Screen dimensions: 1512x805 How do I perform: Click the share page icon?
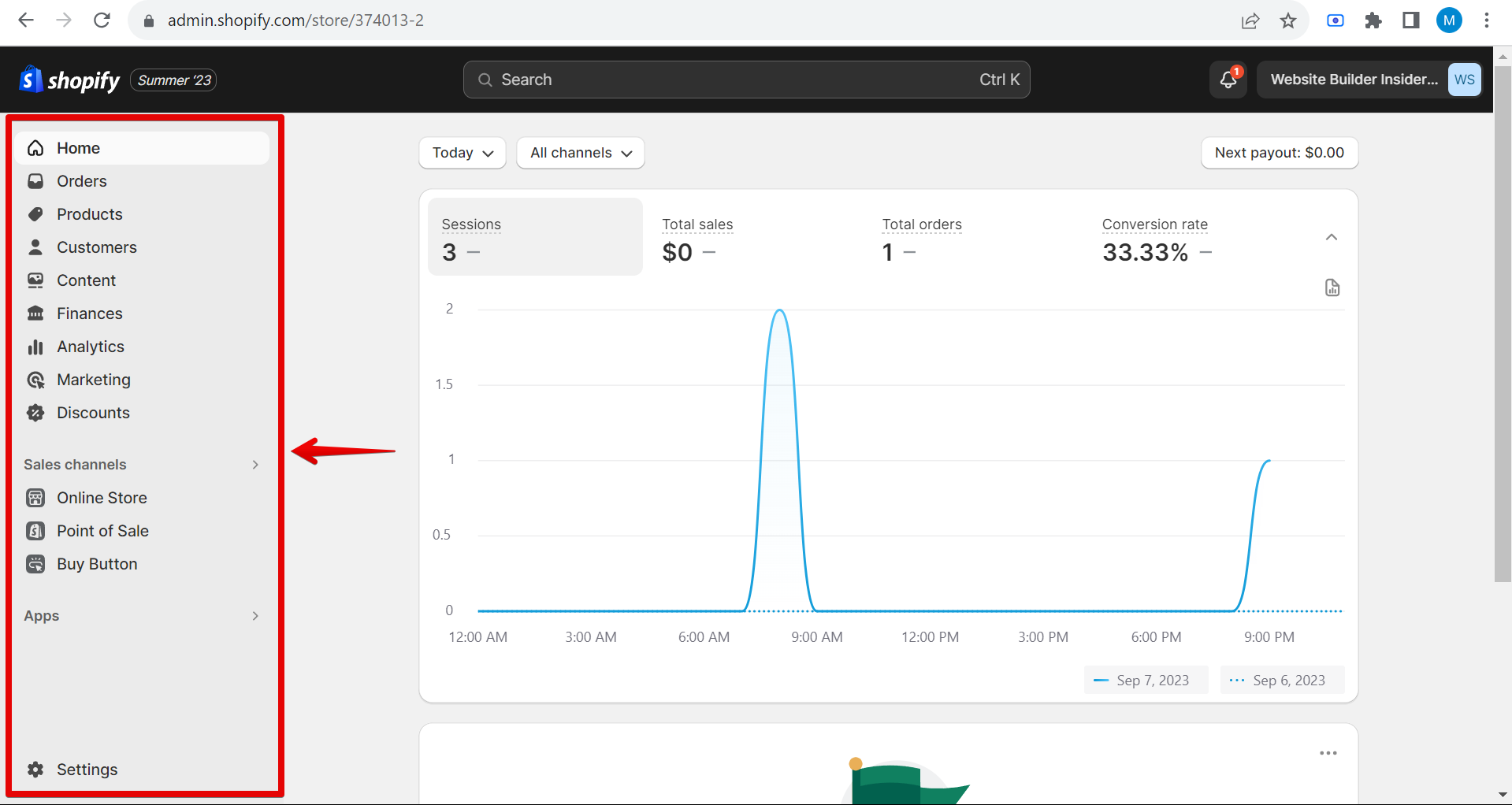tap(1250, 20)
